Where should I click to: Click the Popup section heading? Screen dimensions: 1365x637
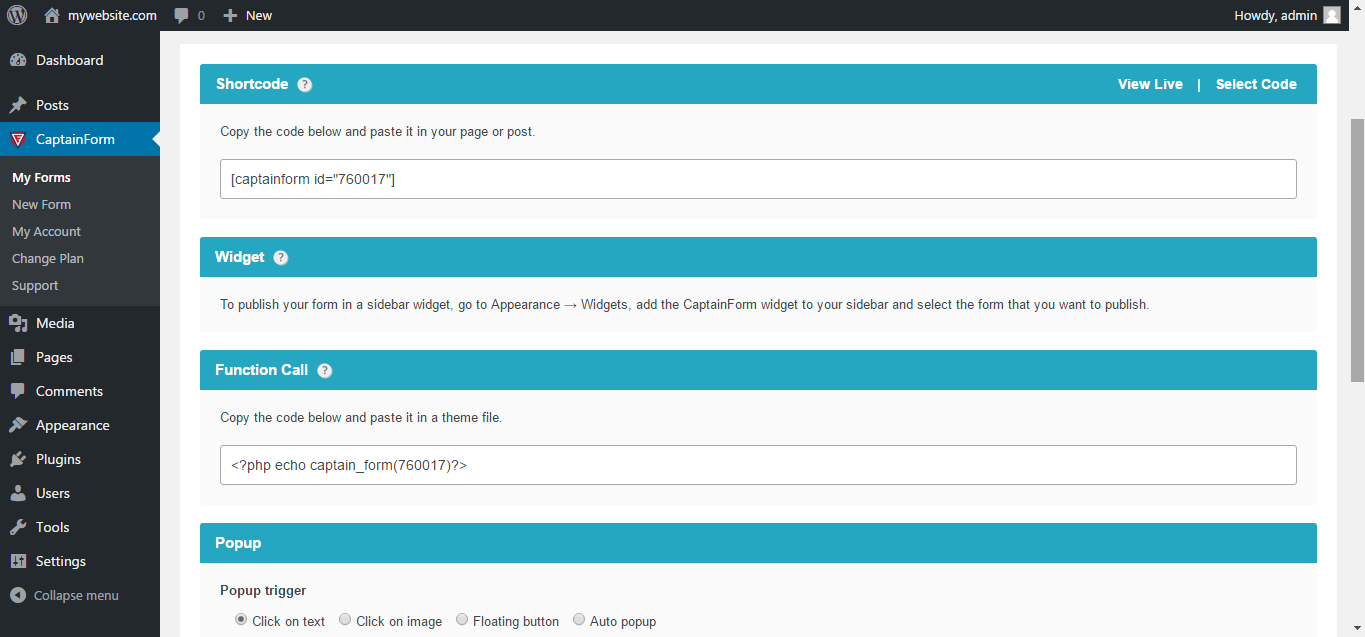[x=238, y=543]
